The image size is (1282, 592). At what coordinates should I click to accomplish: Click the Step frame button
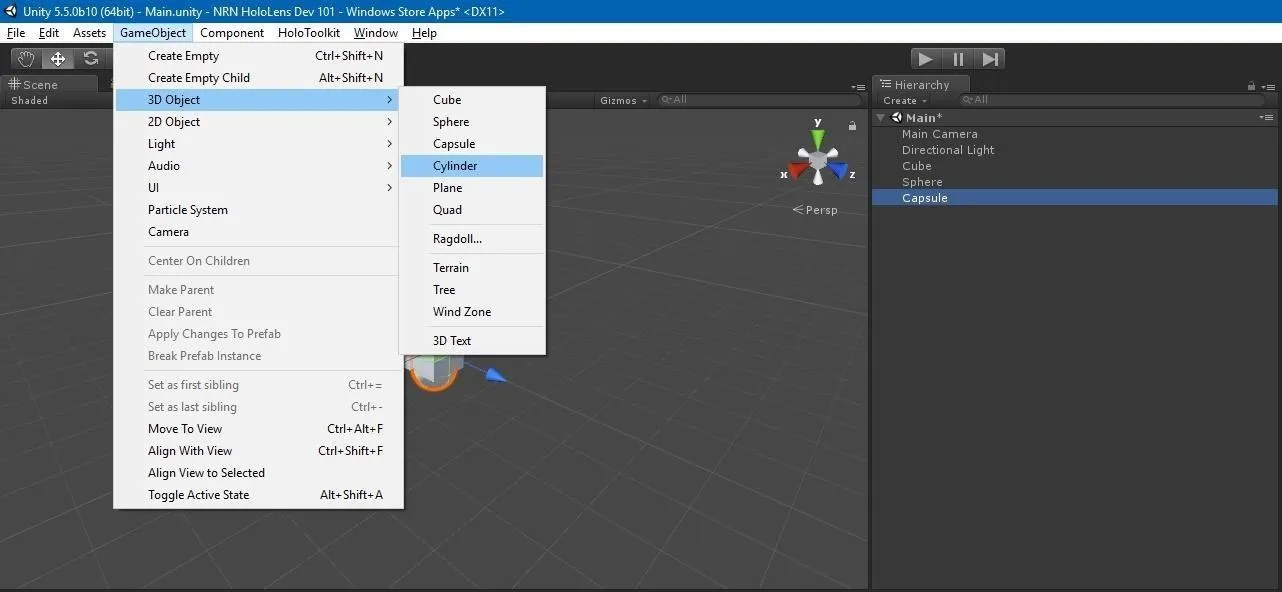(x=989, y=59)
